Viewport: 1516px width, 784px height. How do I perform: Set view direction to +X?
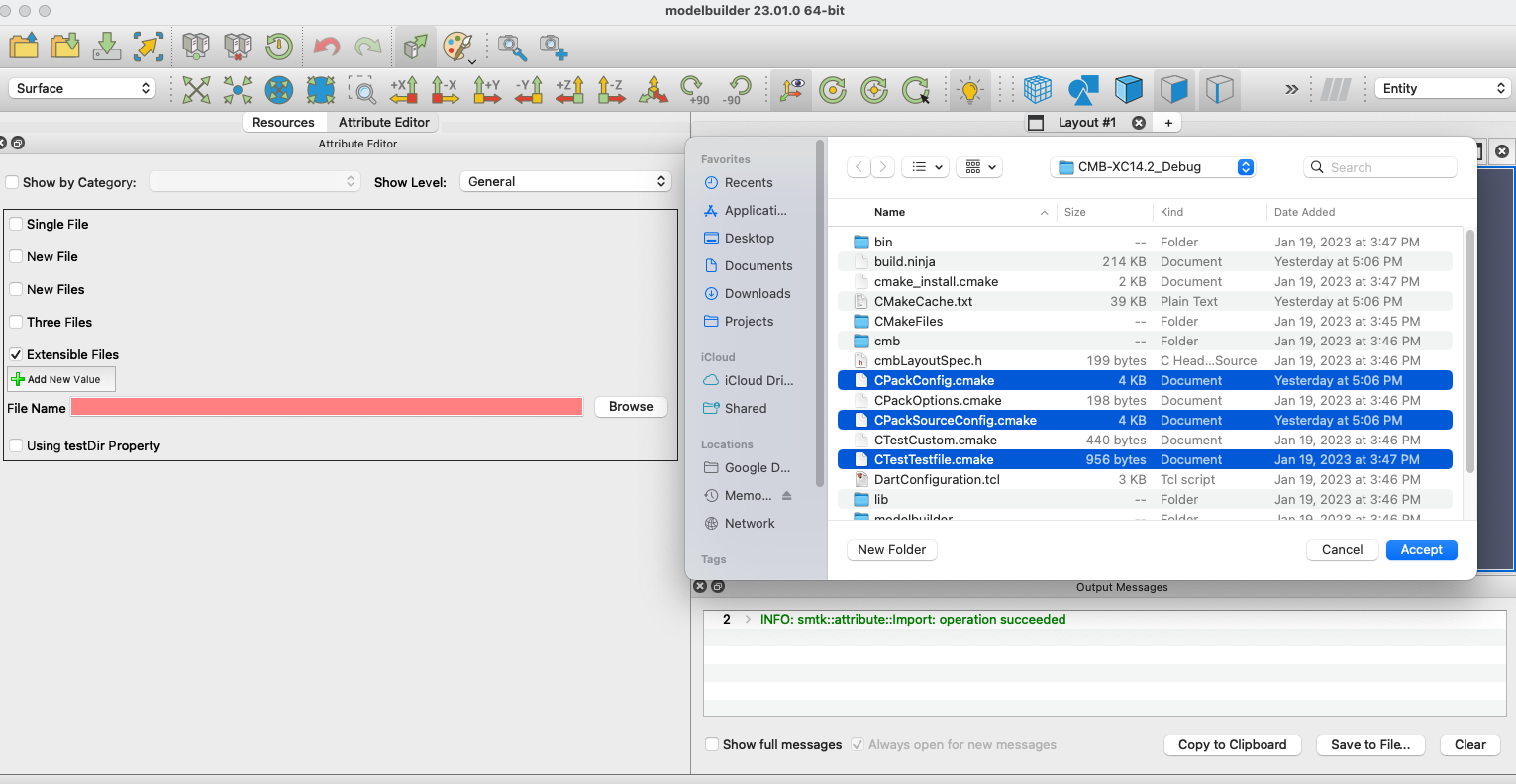[404, 90]
